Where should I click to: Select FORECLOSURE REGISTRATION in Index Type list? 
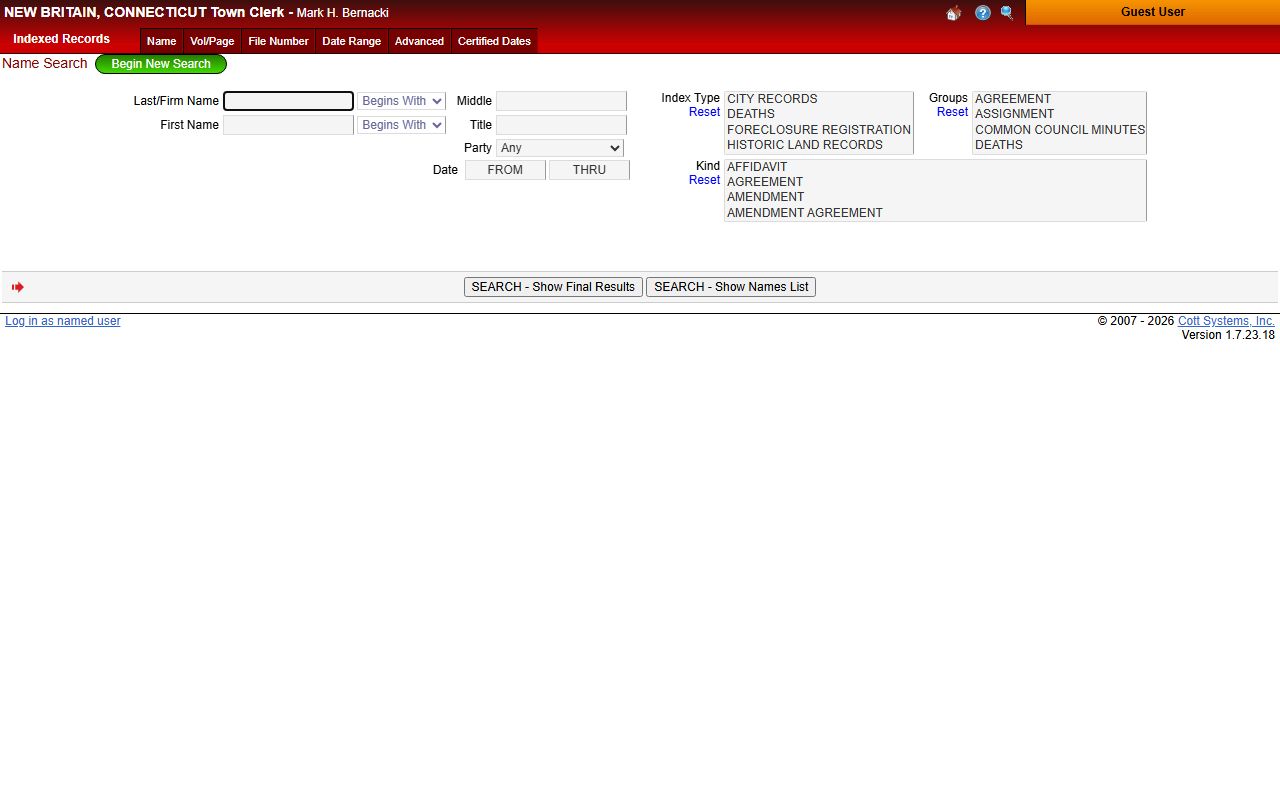point(818,130)
